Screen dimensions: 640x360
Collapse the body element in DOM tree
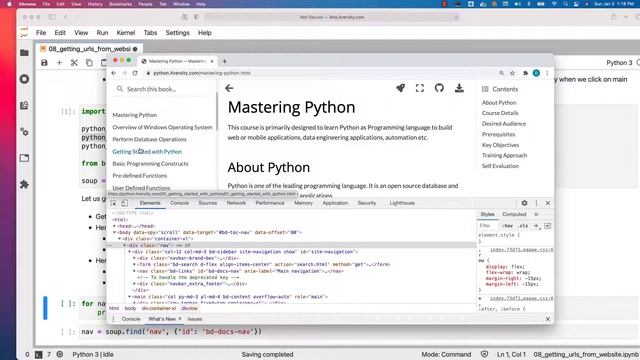(114, 232)
